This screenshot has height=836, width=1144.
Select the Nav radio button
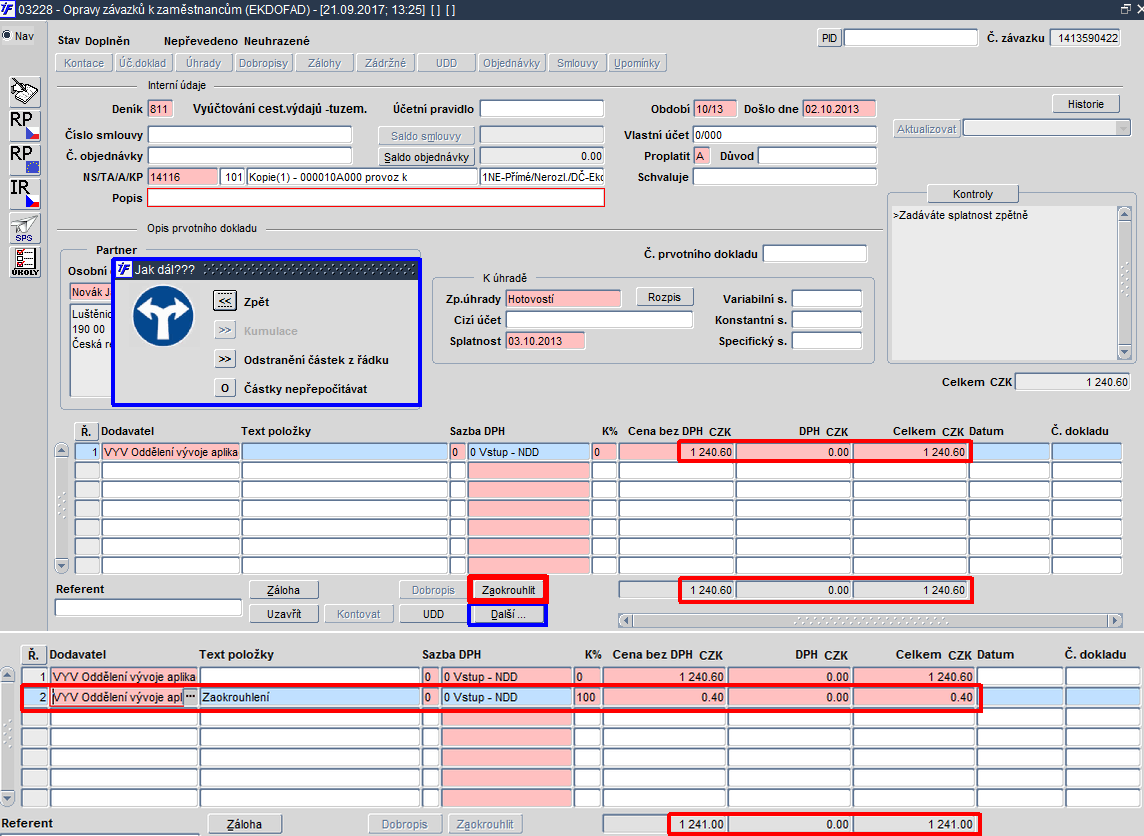tap(7, 35)
